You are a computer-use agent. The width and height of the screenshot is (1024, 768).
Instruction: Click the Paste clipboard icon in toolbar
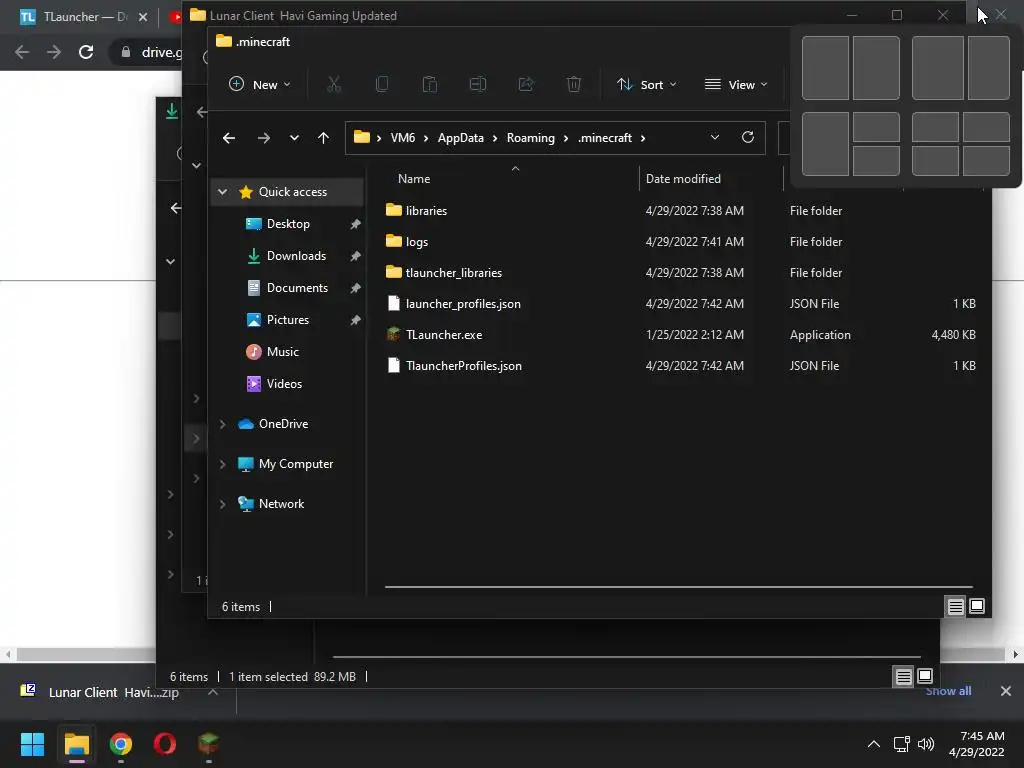click(x=430, y=84)
